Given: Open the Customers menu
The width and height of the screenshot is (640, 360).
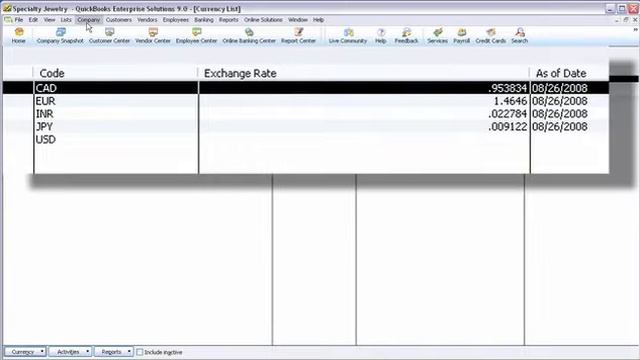Looking at the screenshot, I should [x=119, y=20].
